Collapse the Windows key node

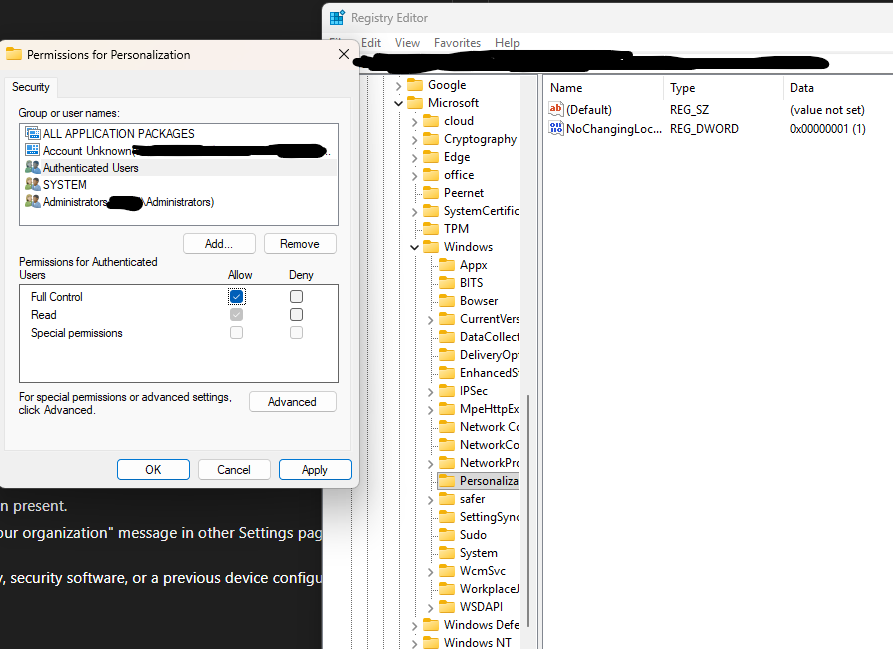pyautogui.click(x=414, y=248)
